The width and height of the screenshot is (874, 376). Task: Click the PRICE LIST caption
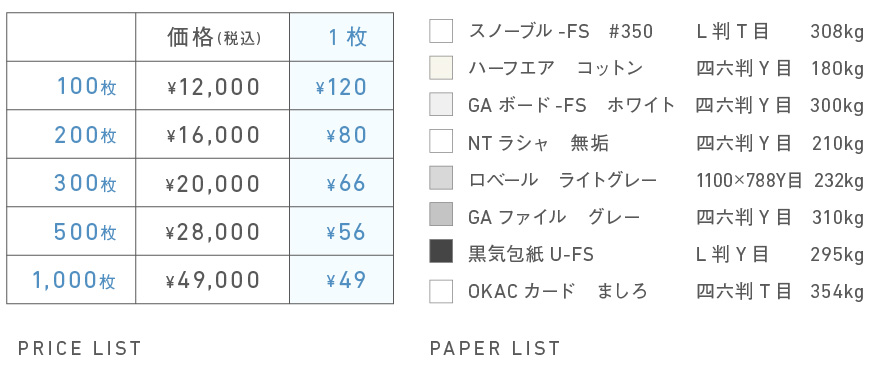coord(80,349)
